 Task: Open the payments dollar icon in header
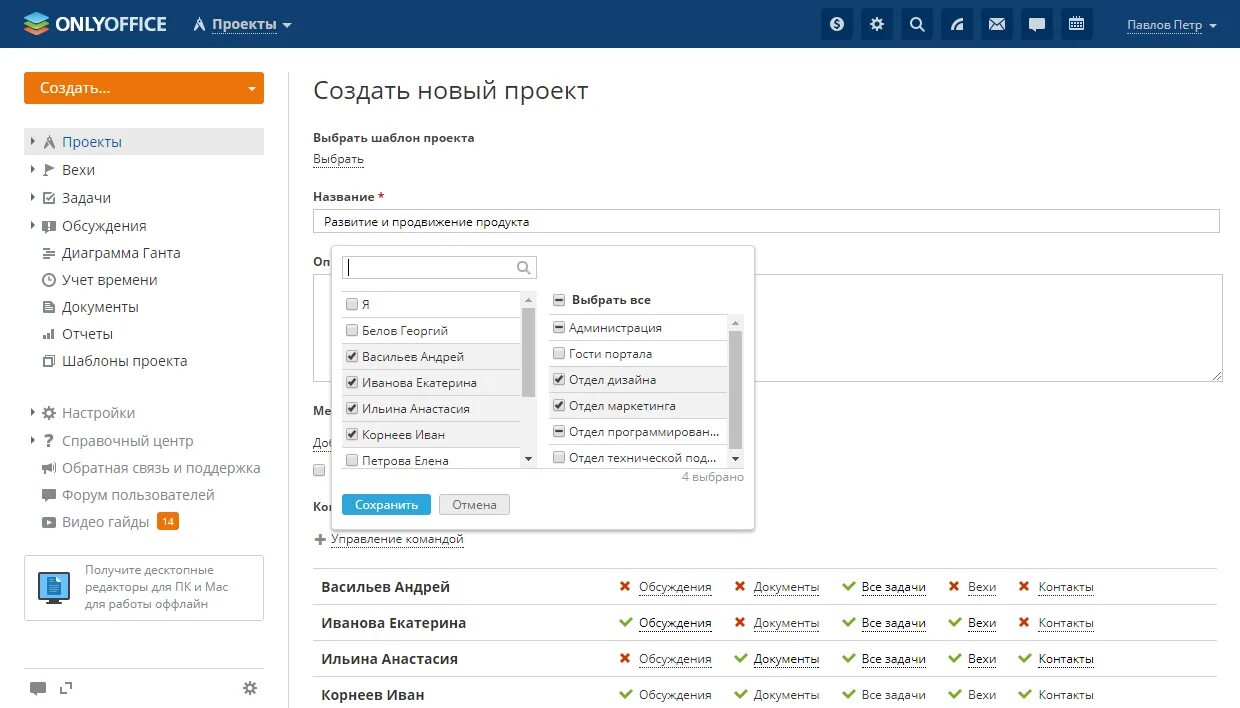pos(837,24)
